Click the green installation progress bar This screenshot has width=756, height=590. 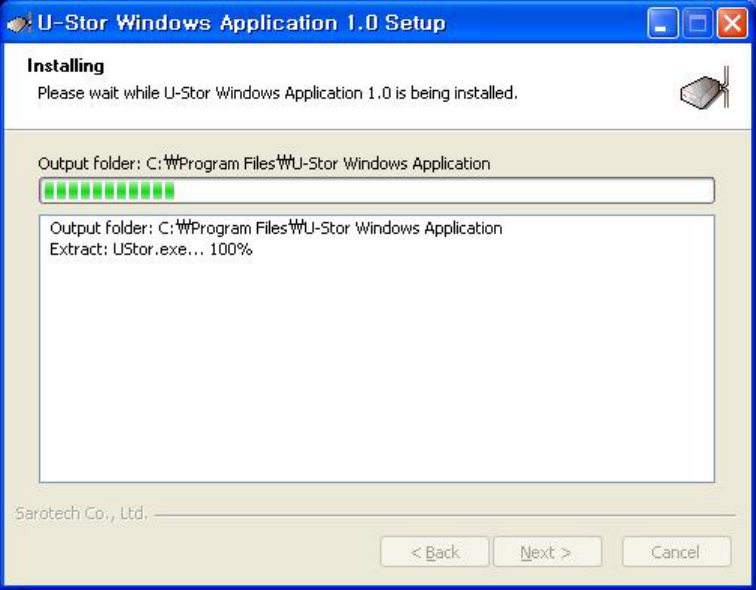[377, 190]
